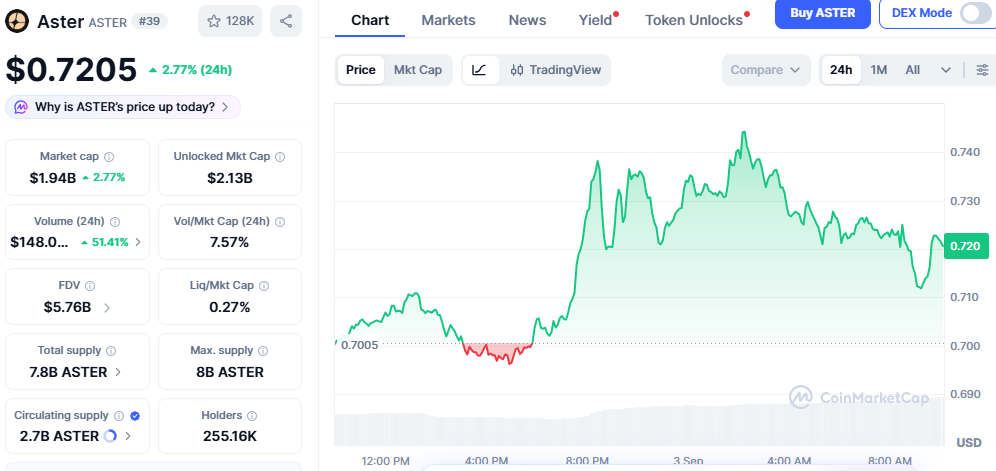Toggle the DEX Mode switch

pyautogui.click(x=974, y=13)
